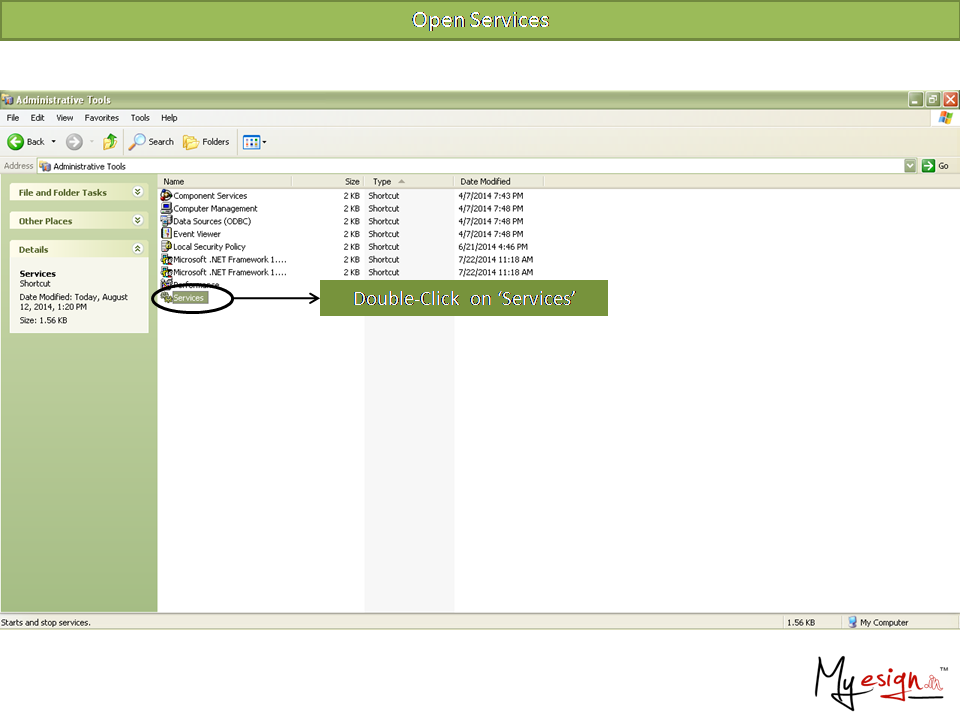Click the Services shortcut
Image resolution: width=960 pixels, height=720 pixels.
188,298
